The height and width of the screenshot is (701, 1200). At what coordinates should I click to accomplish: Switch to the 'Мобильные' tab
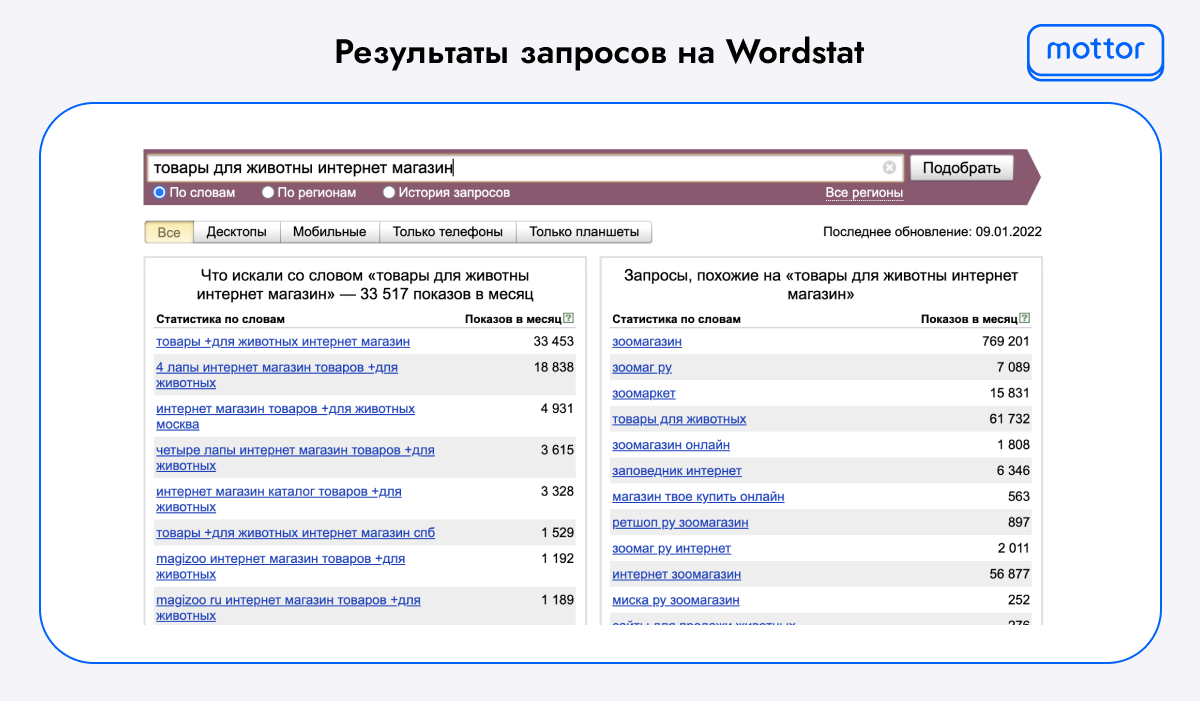point(329,232)
